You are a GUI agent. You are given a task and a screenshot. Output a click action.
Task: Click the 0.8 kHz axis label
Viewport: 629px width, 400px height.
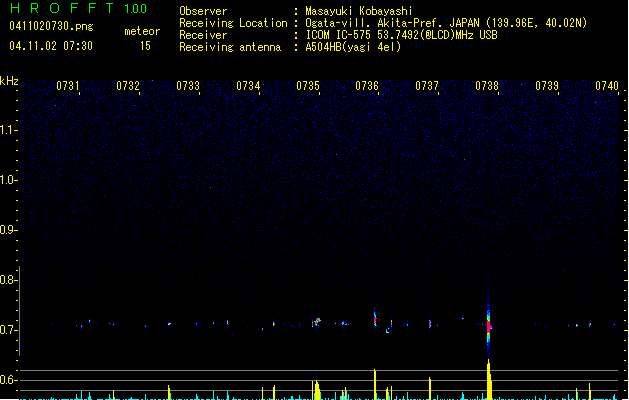pyautogui.click(x=9, y=280)
